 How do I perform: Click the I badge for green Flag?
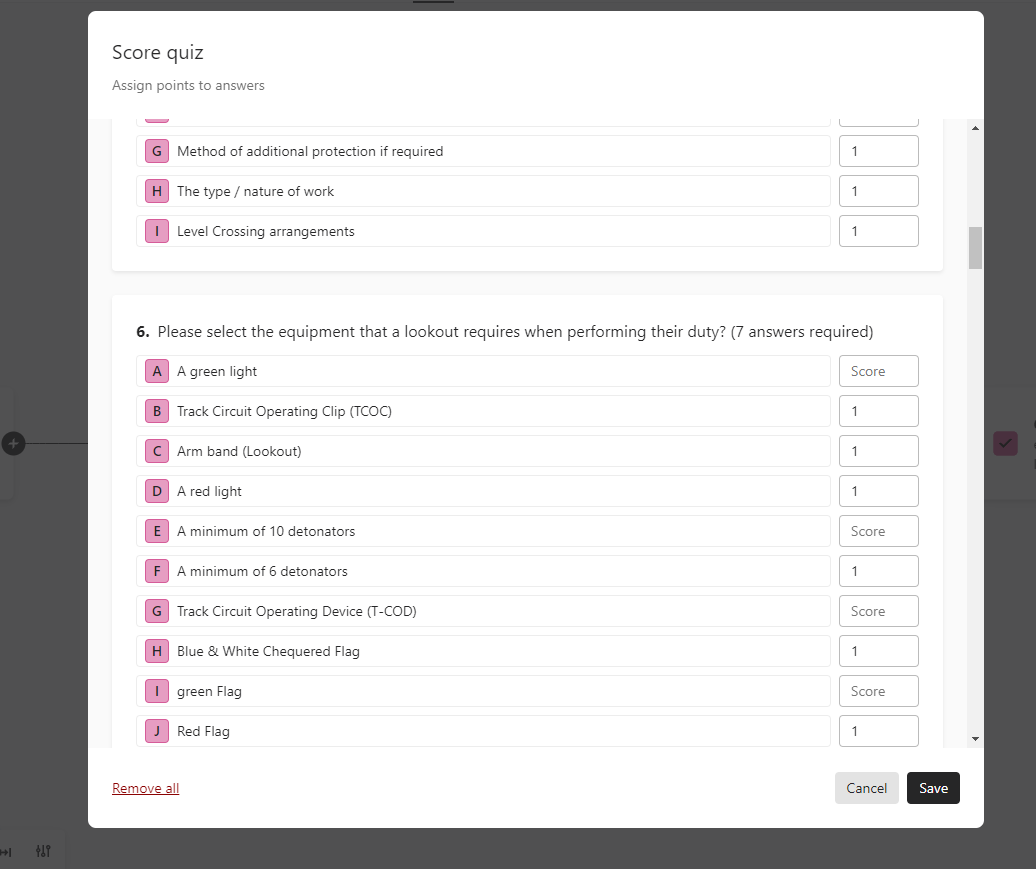point(157,691)
